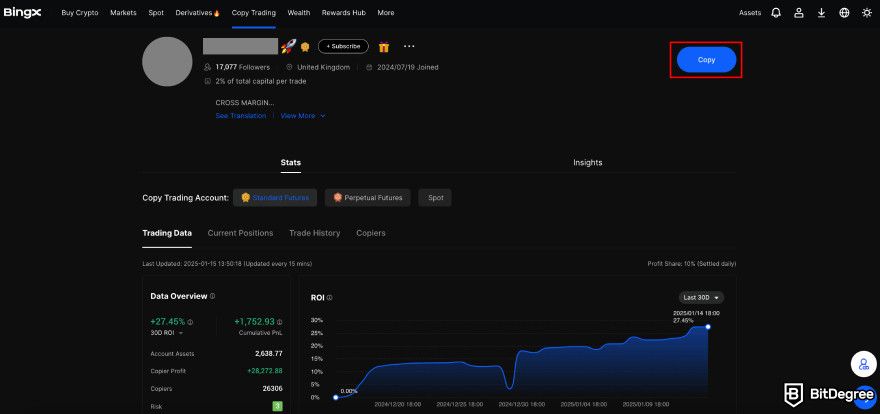Switch to Stats tab

click(x=291, y=163)
